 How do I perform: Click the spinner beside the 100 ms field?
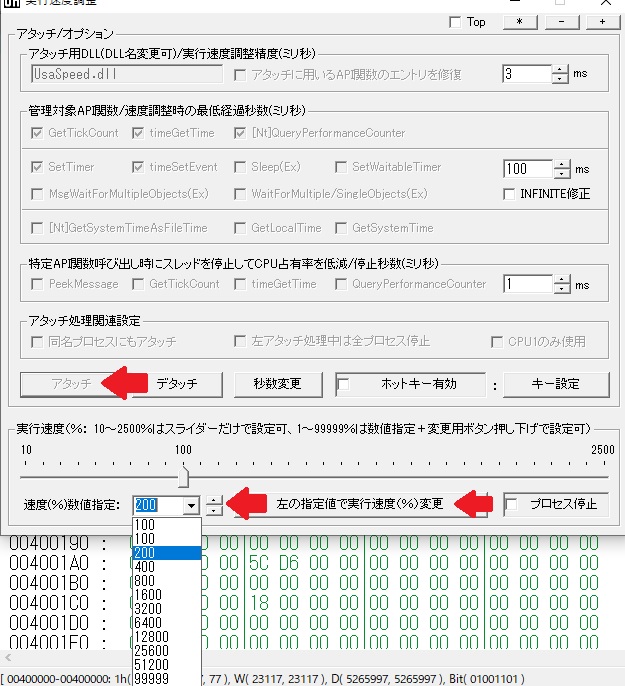click(560, 169)
